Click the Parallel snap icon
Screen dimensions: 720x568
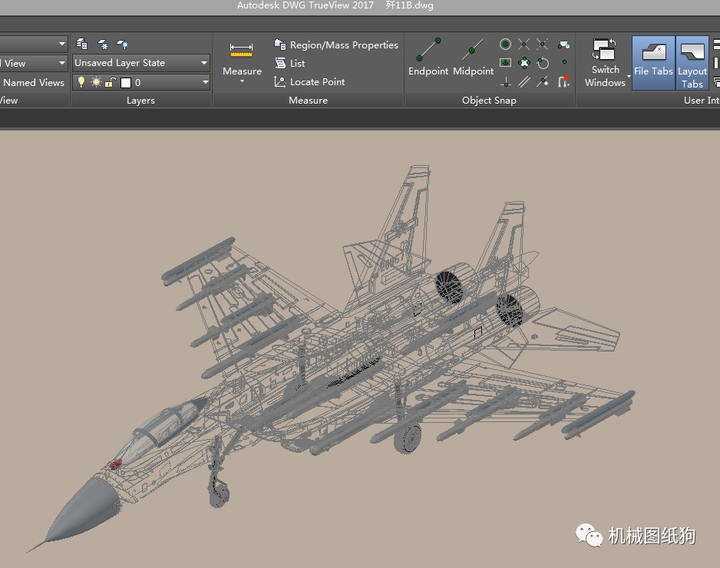coord(524,82)
